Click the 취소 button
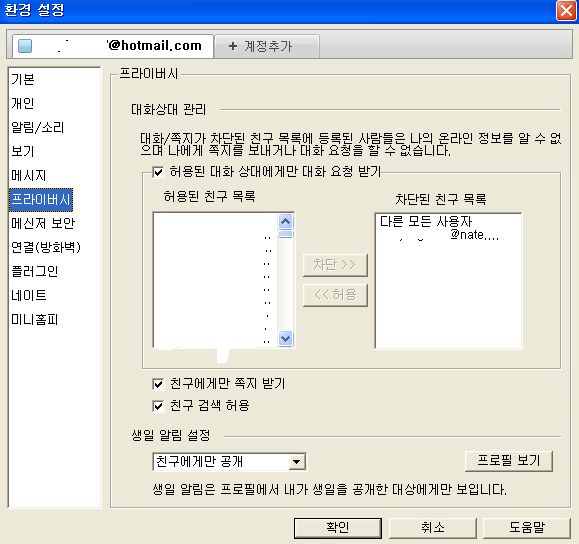 pos(432,528)
